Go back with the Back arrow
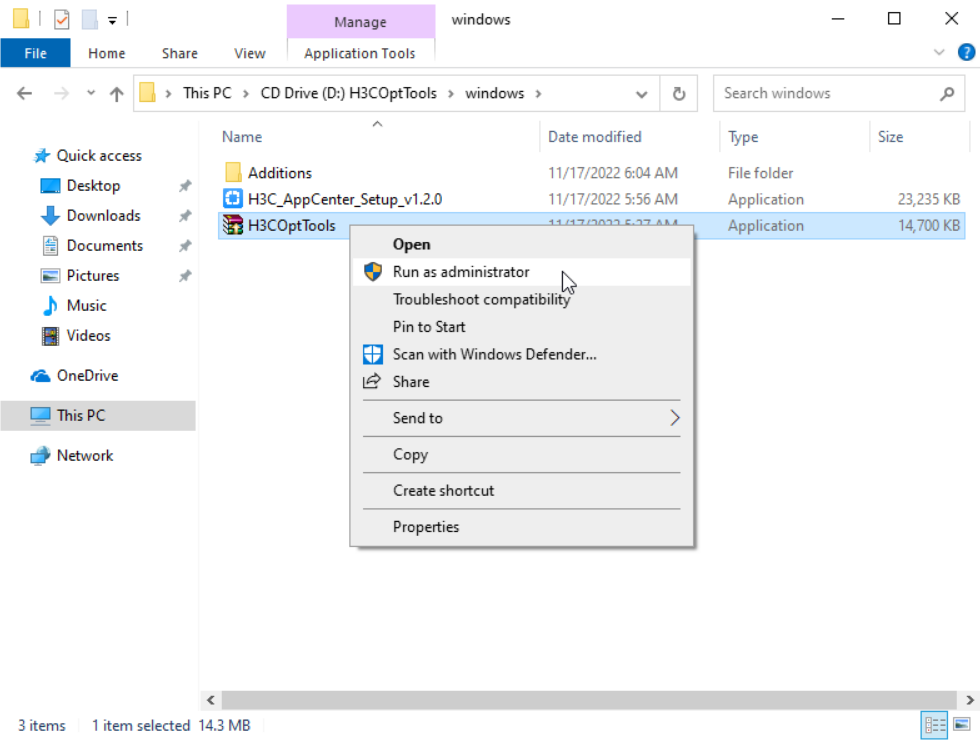980x740 pixels. pyautogui.click(x=24, y=93)
